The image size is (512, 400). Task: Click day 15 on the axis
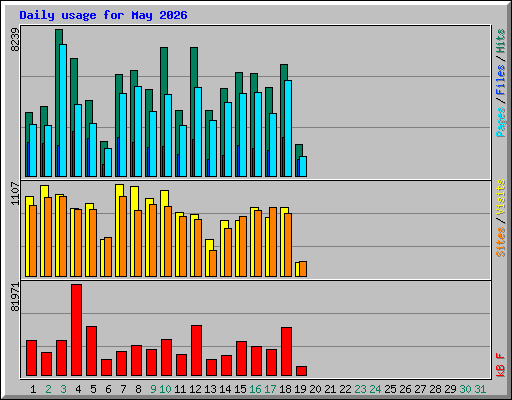tap(240, 389)
